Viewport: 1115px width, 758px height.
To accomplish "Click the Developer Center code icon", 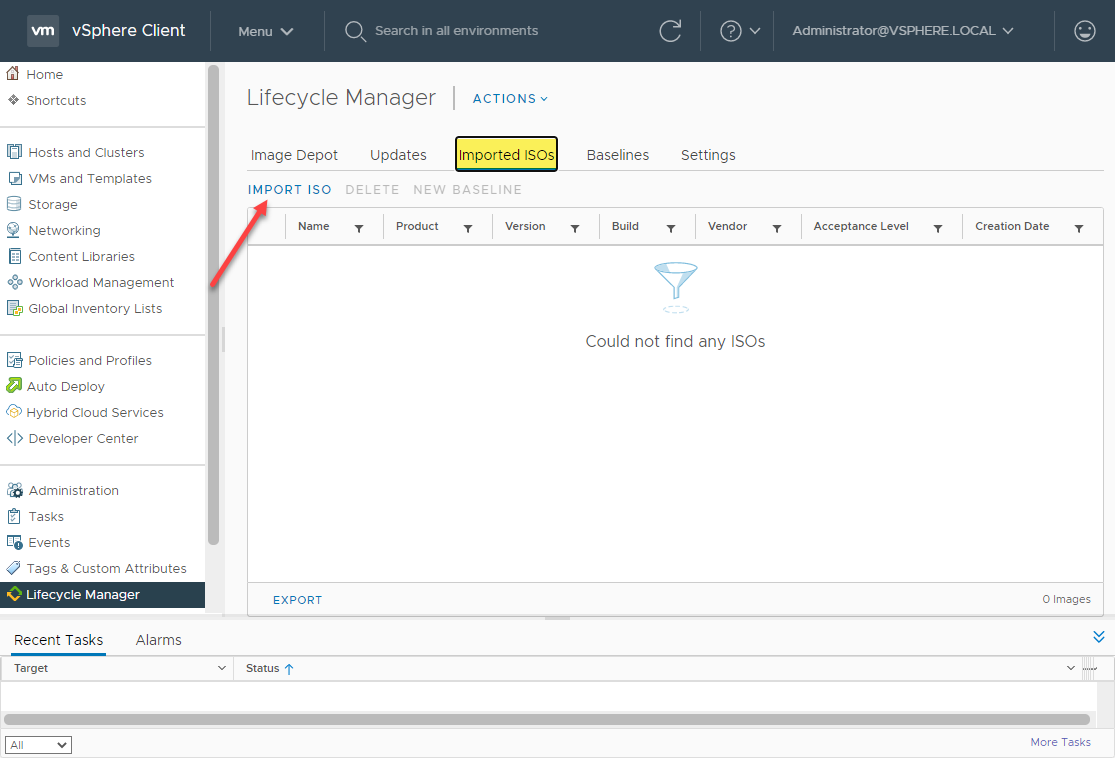I will pos(14,438).
